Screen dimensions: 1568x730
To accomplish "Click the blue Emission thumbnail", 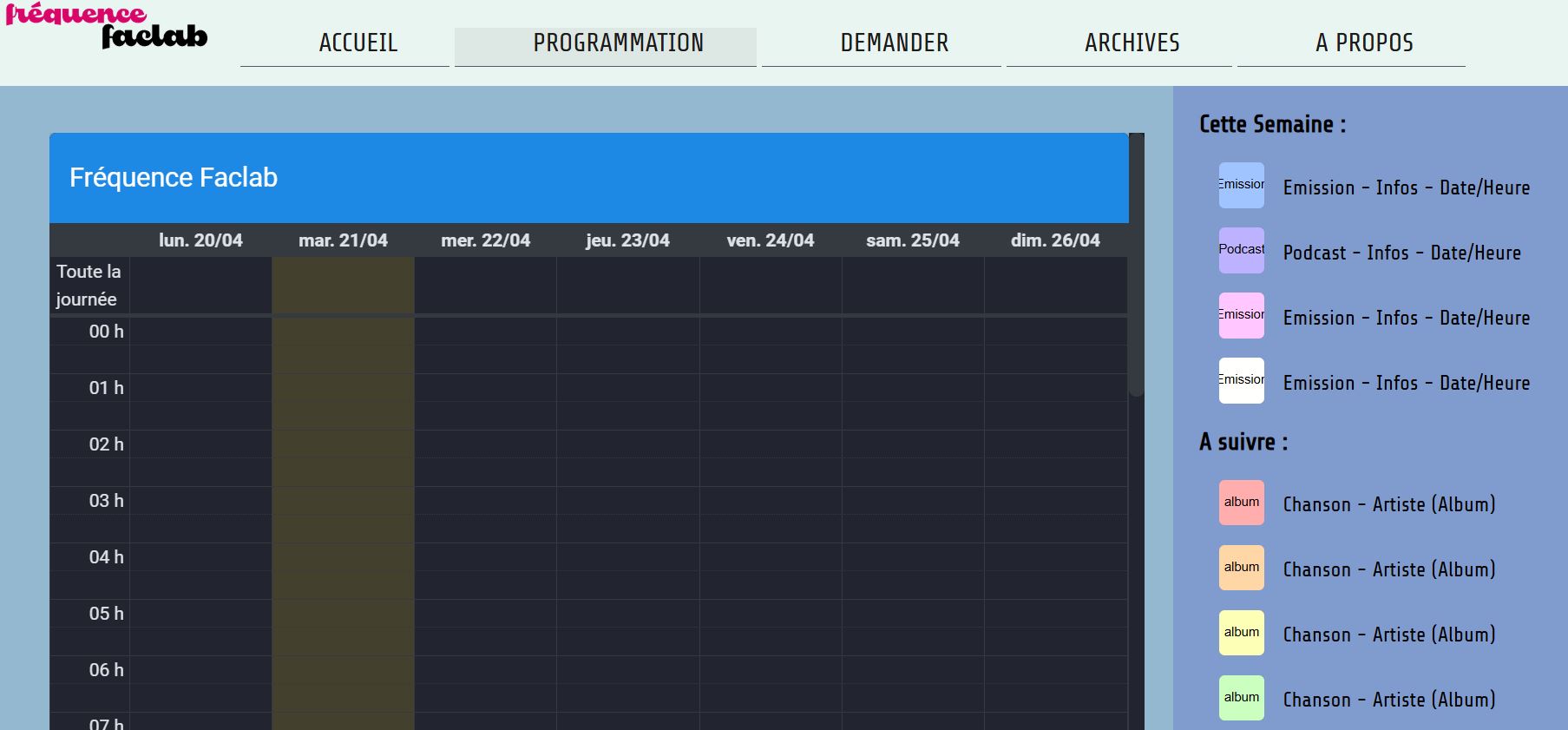I will coord(1242,185).
